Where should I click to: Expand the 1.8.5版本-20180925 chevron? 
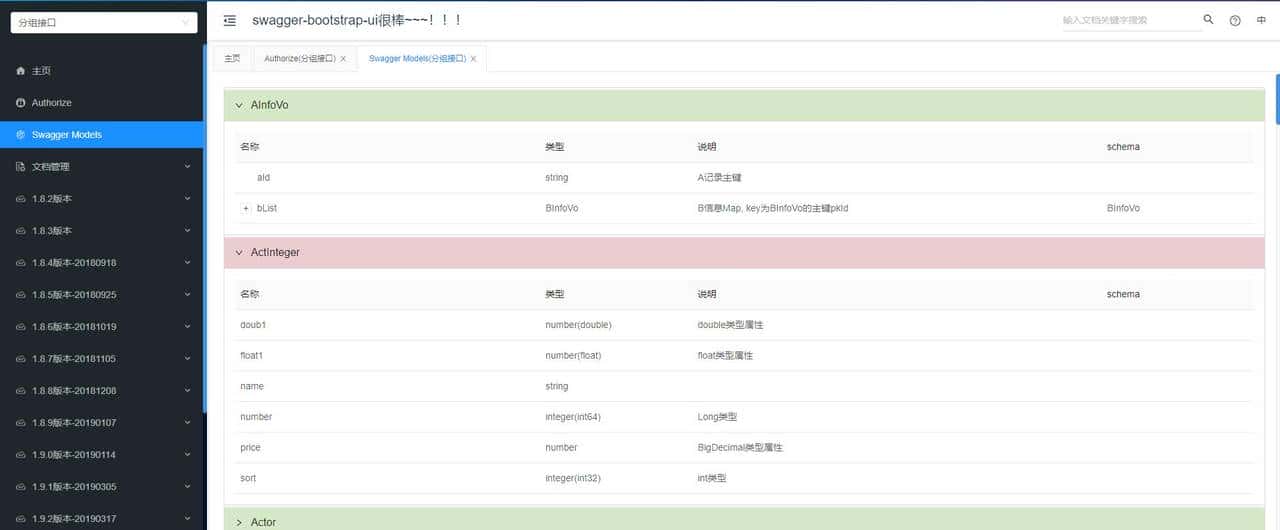click(x=187, y=295)
